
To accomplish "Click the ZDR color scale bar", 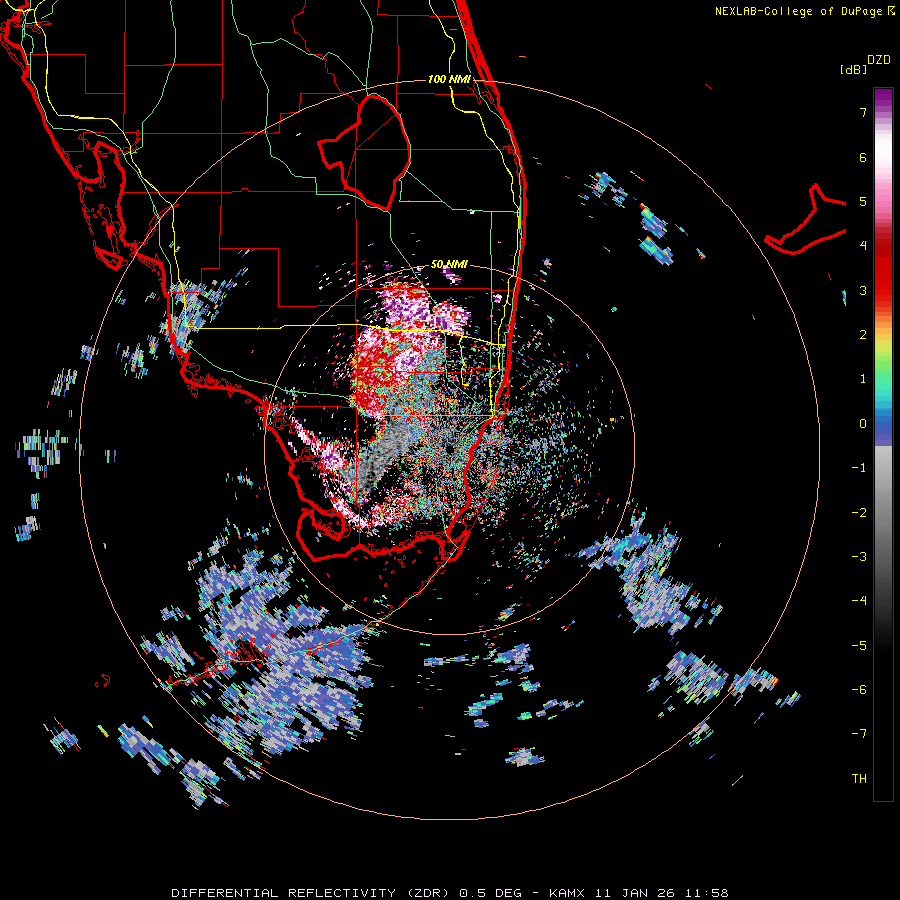I will 883,444.
